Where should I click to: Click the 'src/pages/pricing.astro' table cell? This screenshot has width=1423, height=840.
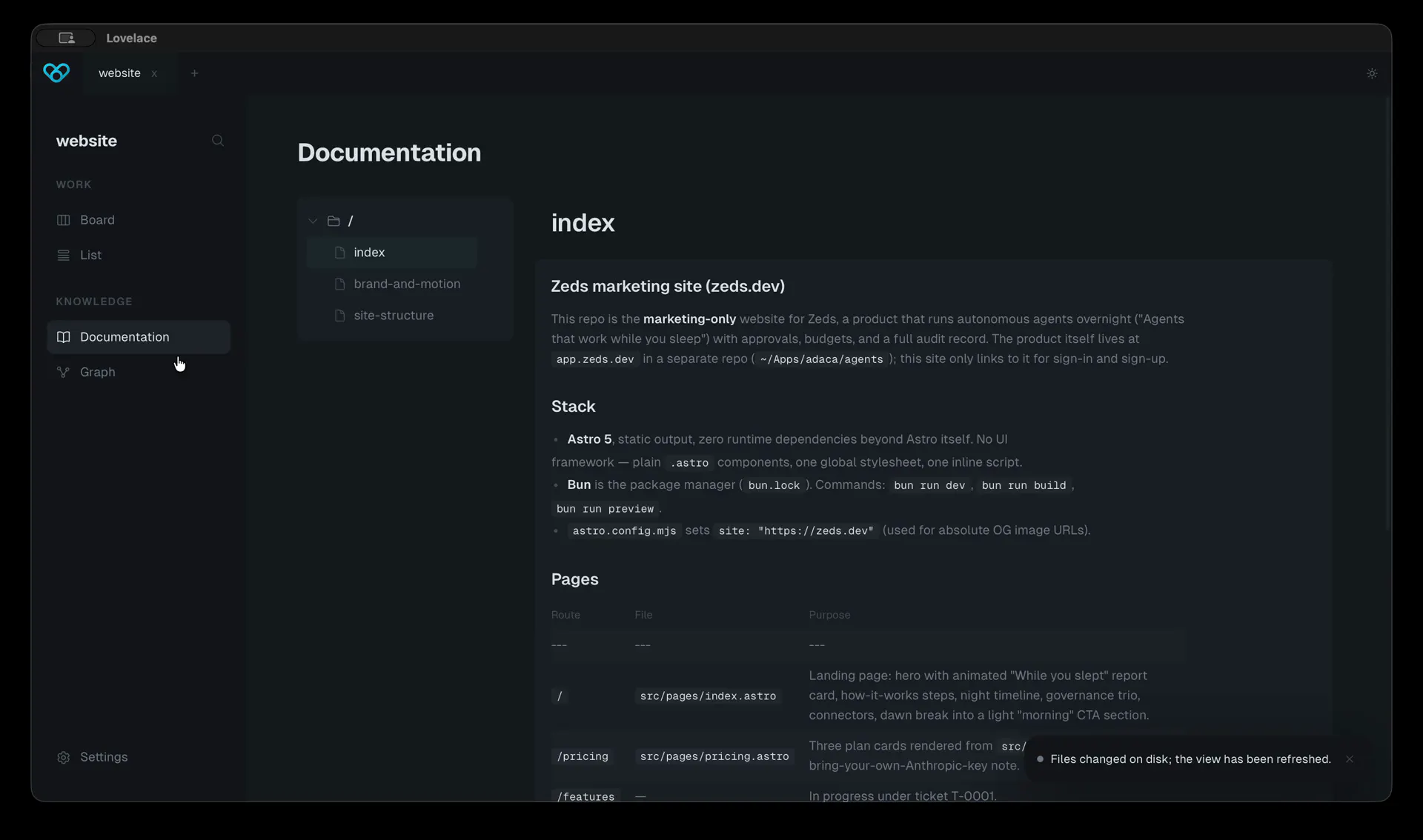click(714, 756)
